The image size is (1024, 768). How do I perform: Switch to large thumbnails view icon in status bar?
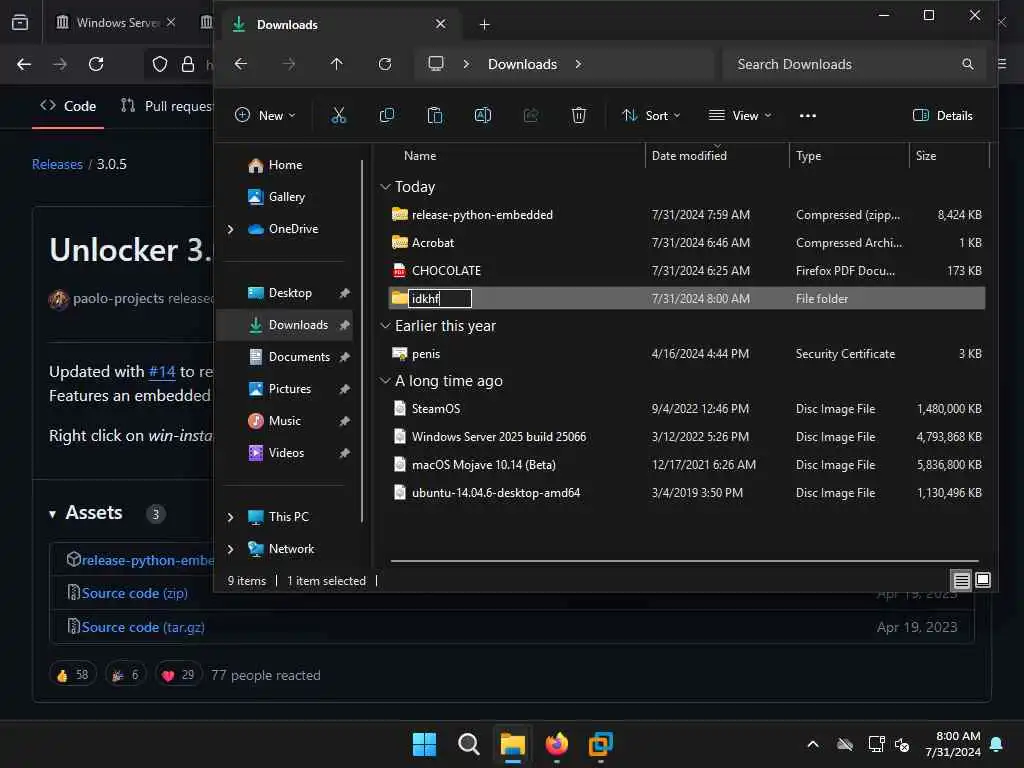click(983, 580)
